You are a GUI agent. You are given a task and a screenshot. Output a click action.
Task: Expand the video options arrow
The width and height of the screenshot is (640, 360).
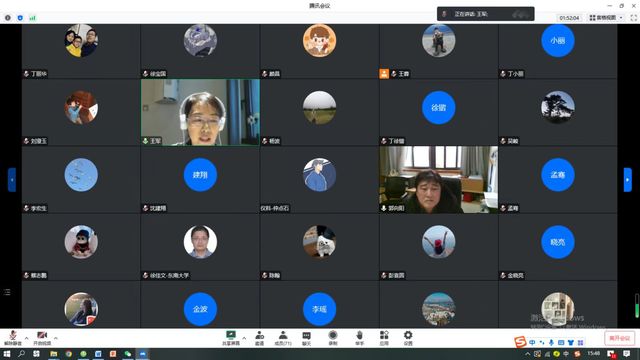click(x=56, y=338)
